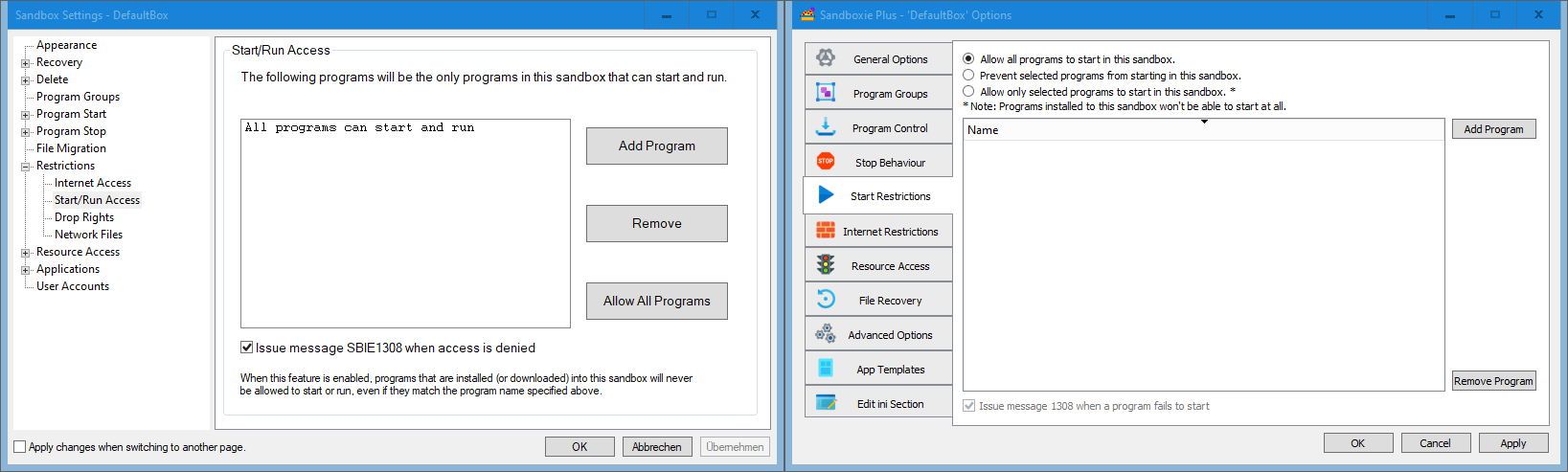Click the Advanced Options gears icon
Viewport: 1568px width, 472px height.
[826, 334]
